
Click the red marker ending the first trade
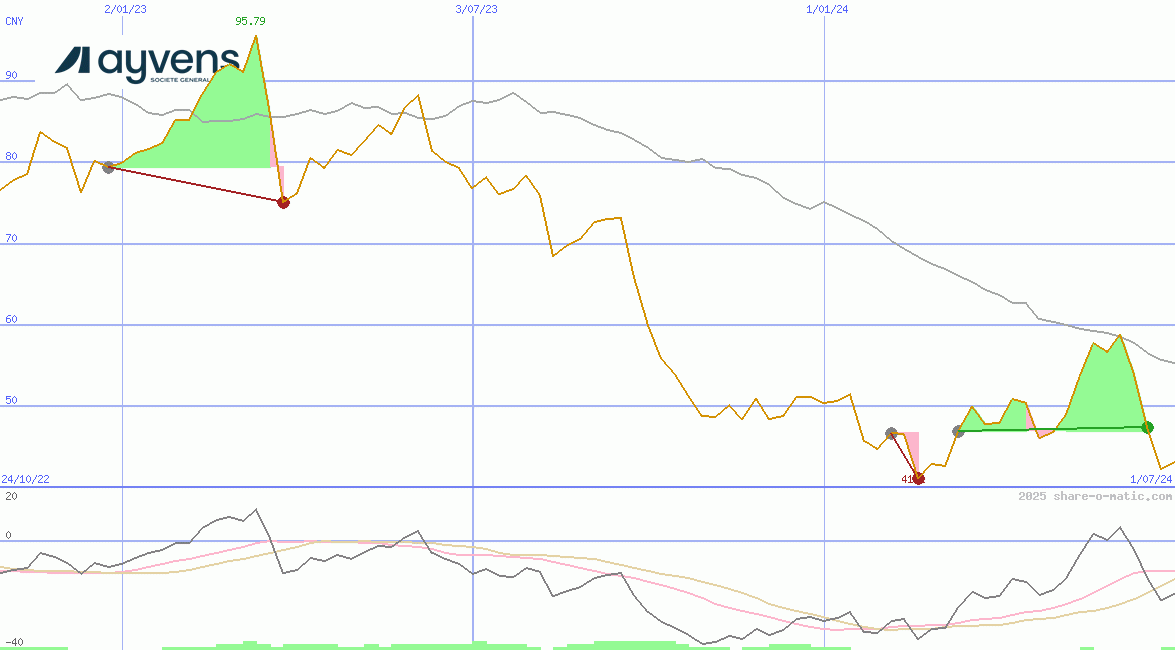pos(283,202)
